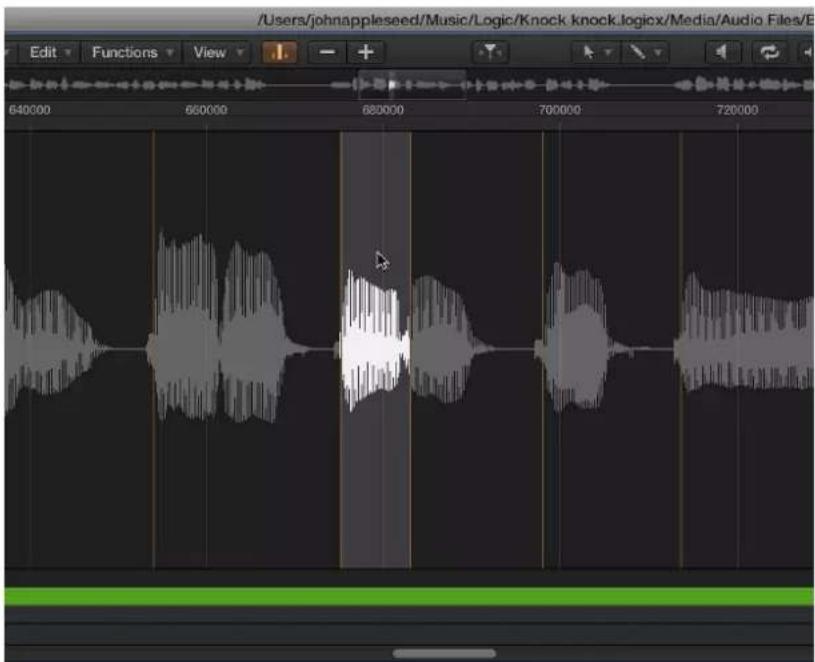Click the green region bar below waveform
This screenshot has width=815, height=662.
[409, 596]
